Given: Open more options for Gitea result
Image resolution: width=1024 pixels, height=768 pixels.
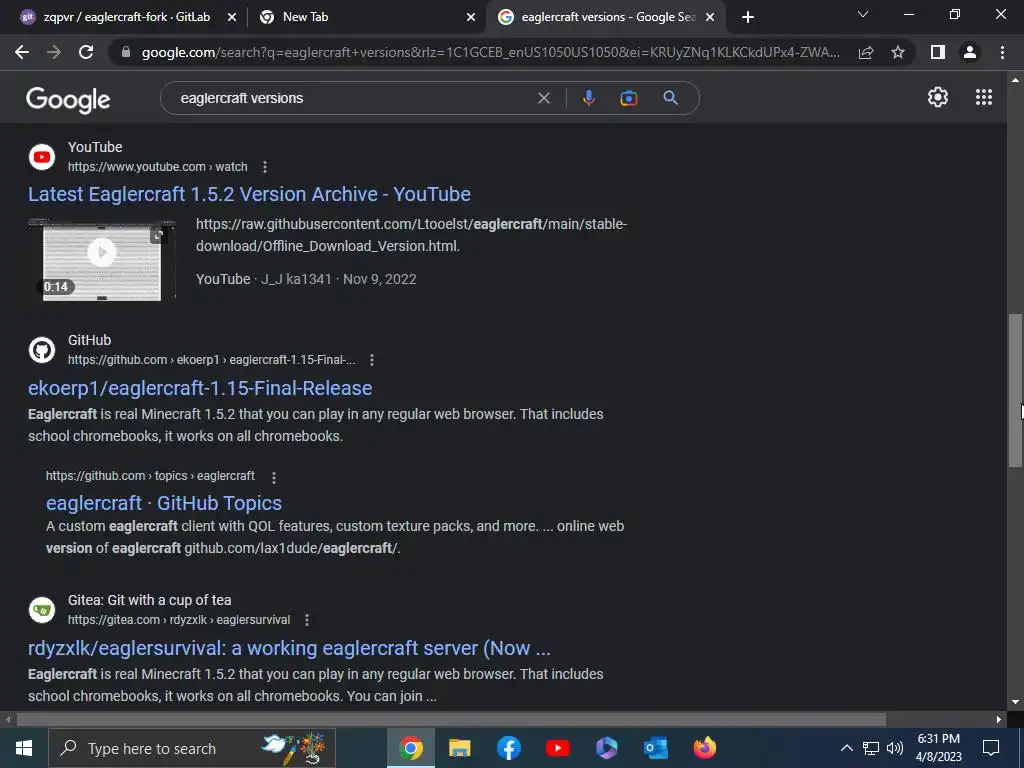Looking at the screenshot, I should tap(306, 620).
